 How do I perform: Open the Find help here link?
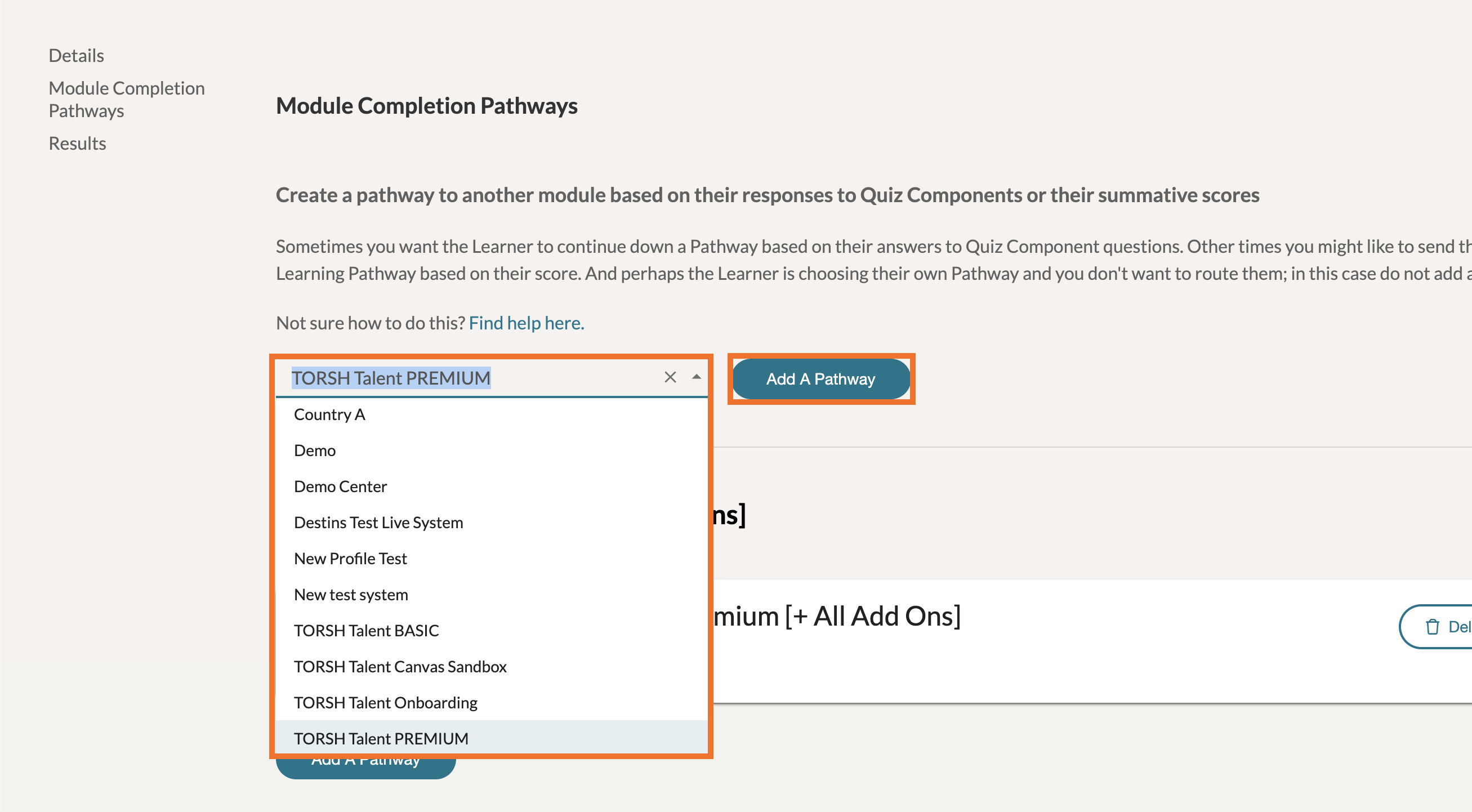click(x=527, y=323)
